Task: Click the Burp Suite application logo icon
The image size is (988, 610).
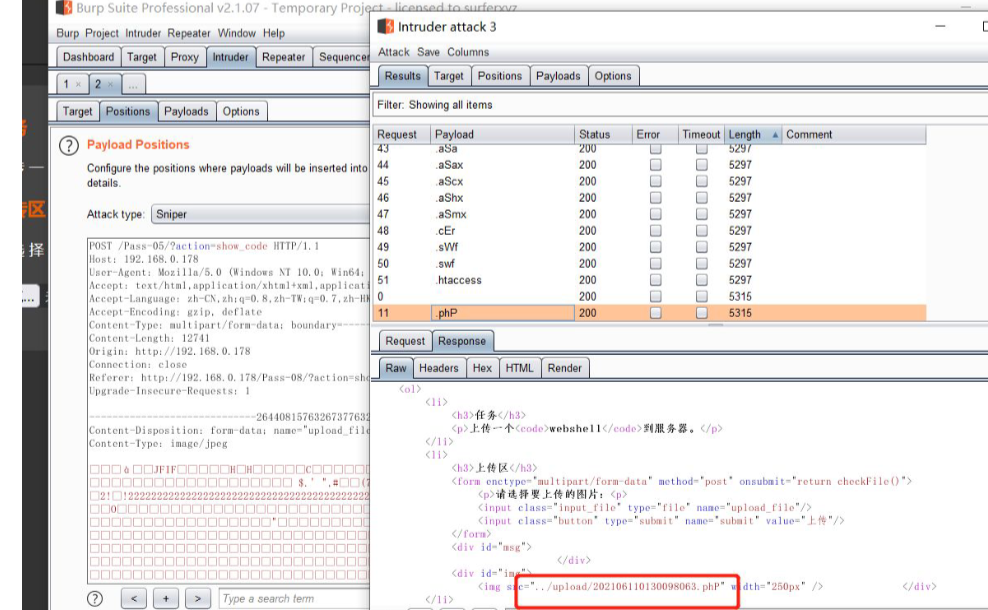Action: click(64, 9)
